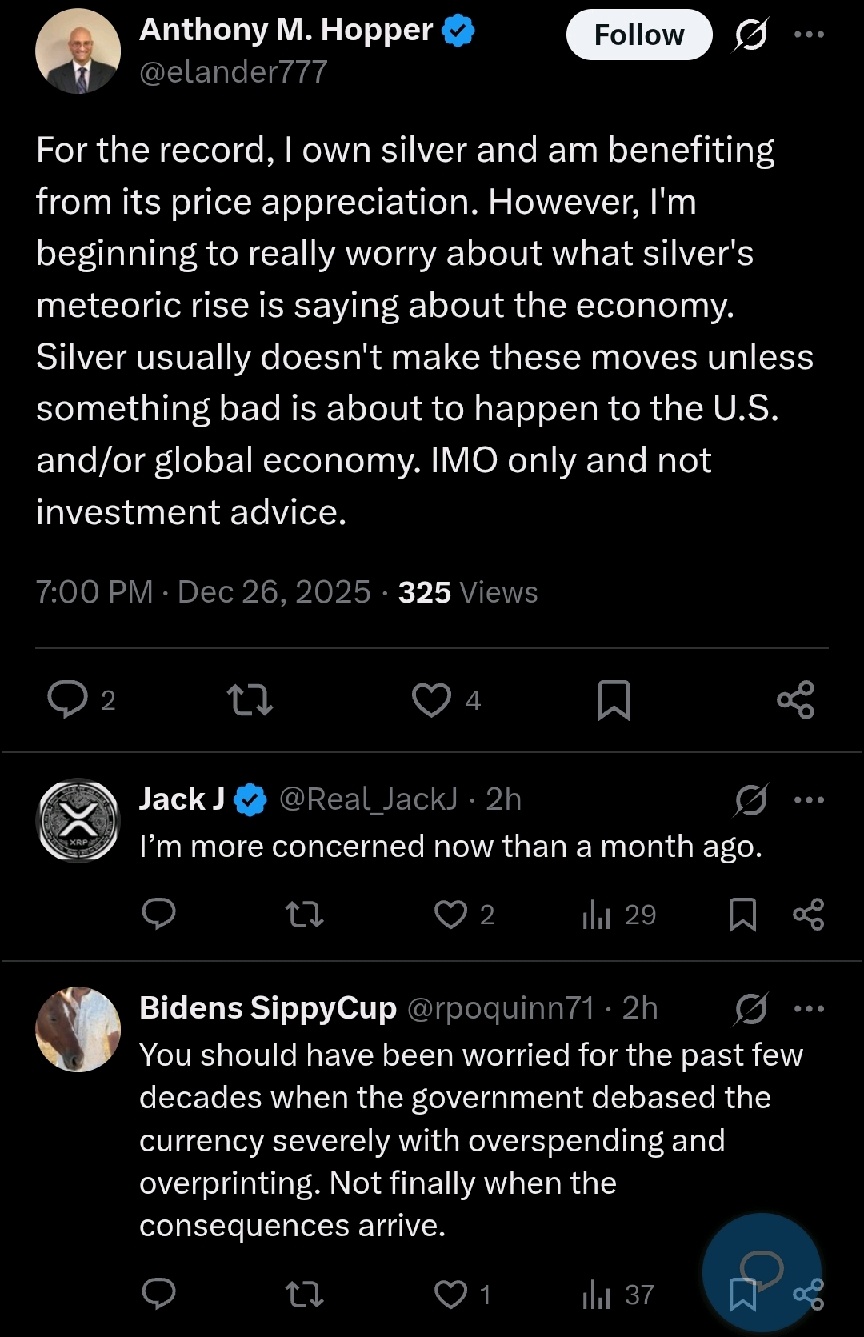Bookmark the main silver post

coord(613,700)
